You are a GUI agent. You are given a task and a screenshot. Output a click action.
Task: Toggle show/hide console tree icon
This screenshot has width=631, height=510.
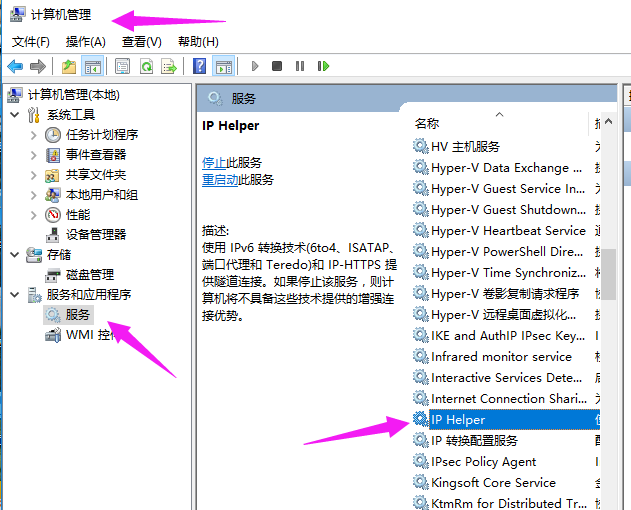[x=92, y=66]
